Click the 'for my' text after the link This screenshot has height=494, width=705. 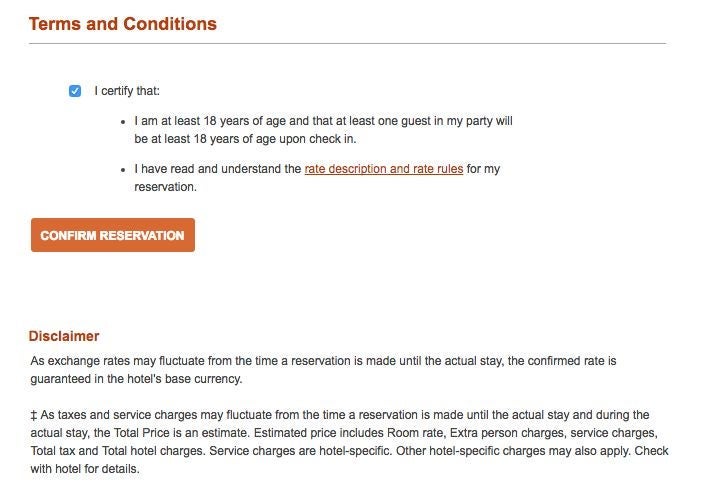pyautogui.click(x=483, y=169)
